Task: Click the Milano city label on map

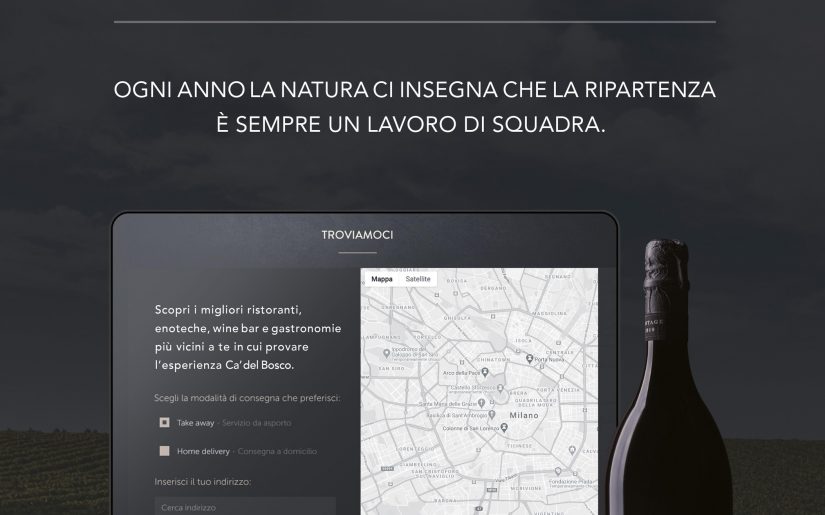Action: [524, 415]
